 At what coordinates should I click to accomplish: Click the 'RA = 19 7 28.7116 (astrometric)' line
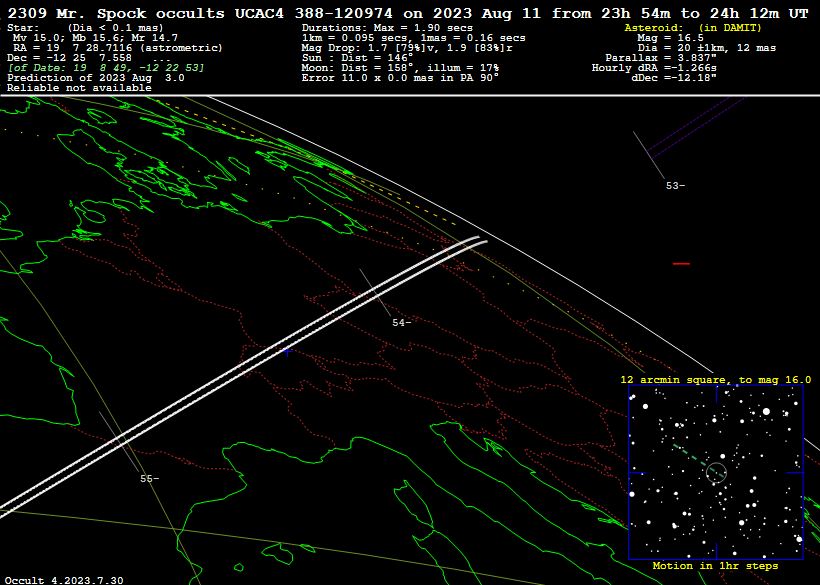point(118,48)
